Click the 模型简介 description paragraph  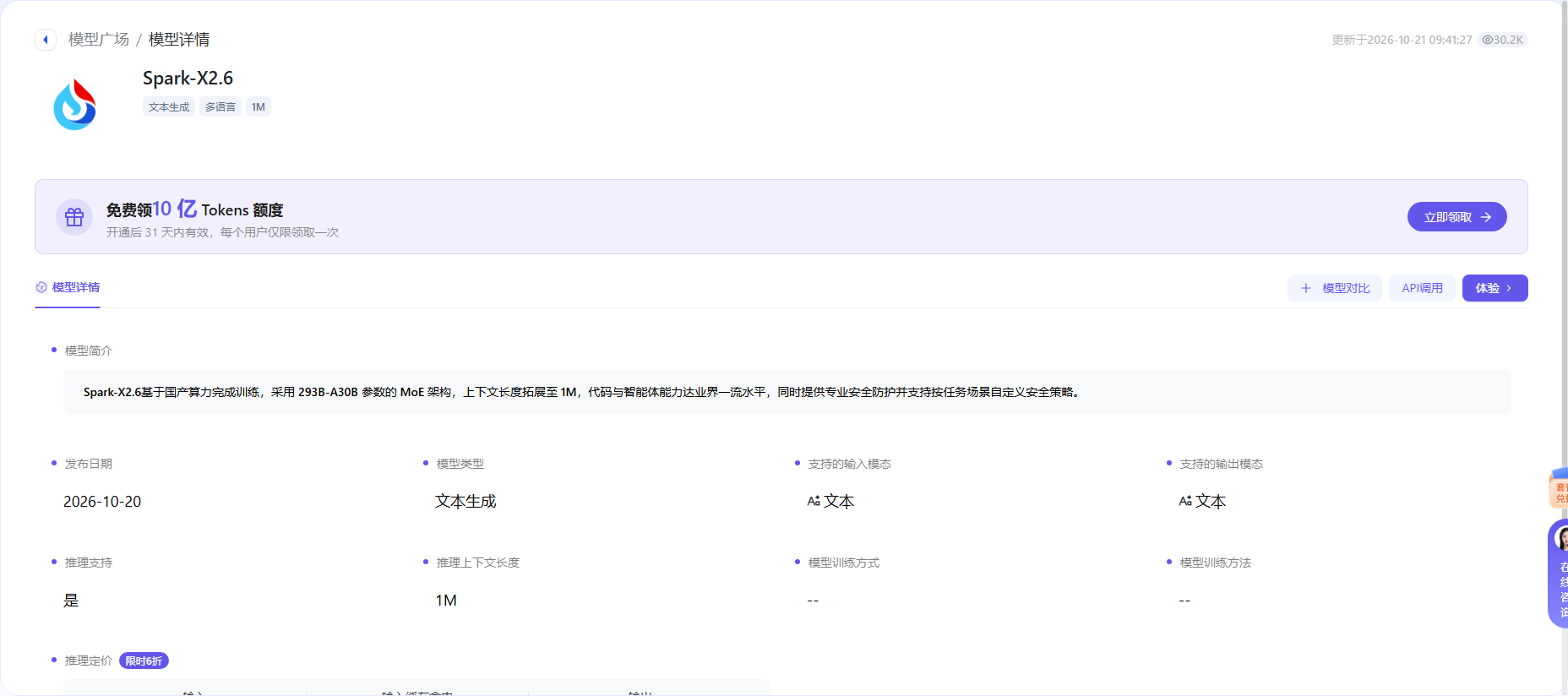click(x=581, y=392)
